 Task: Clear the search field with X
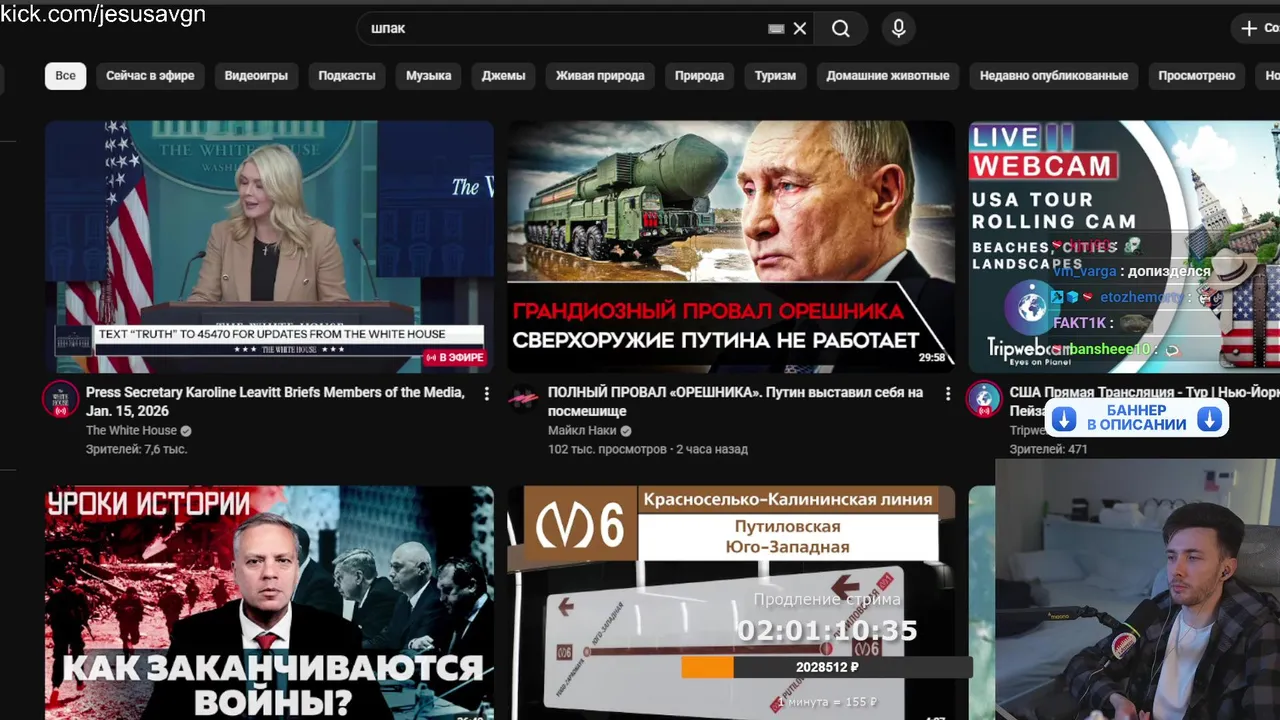(800, 29)
